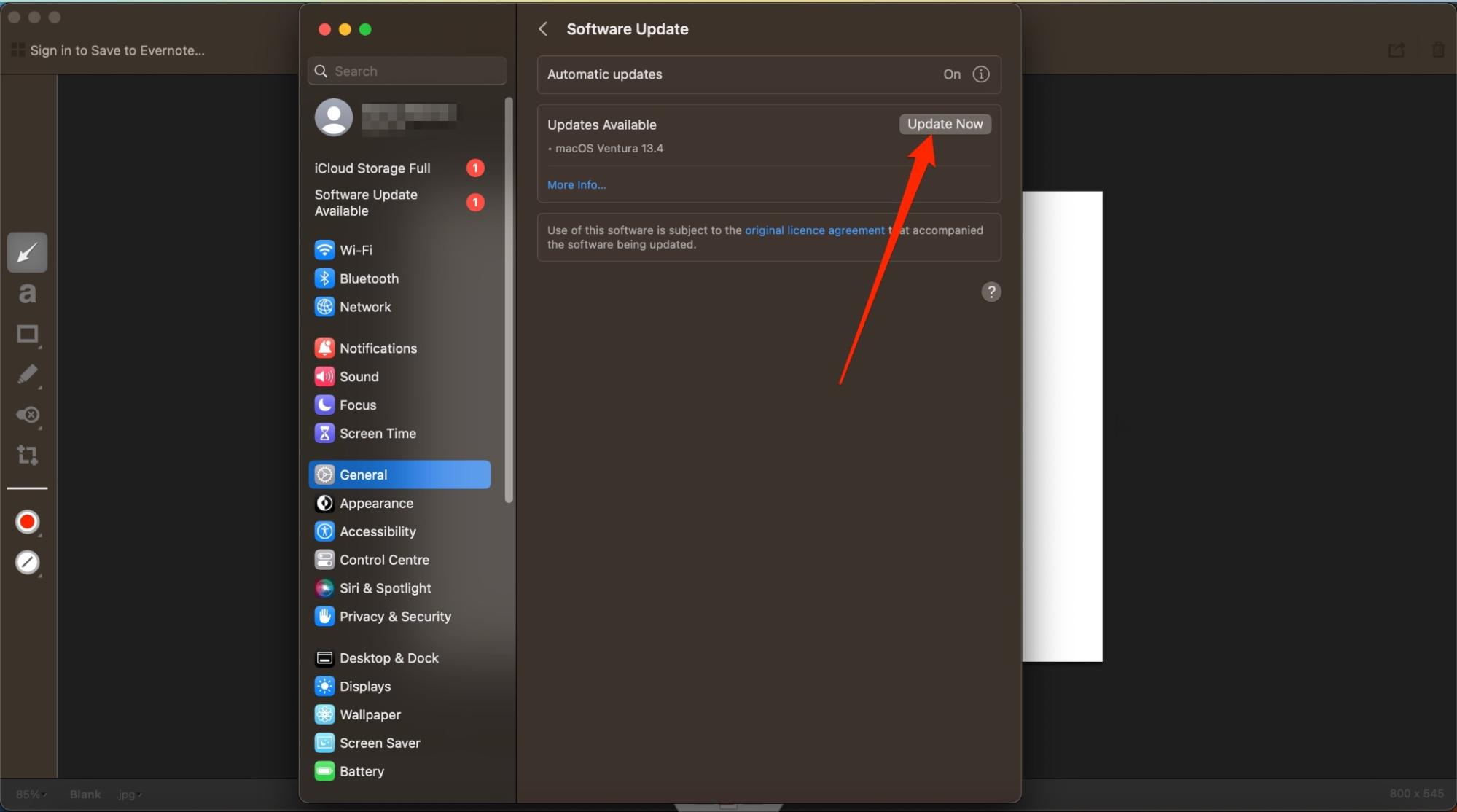This screenshot has height=812, width=1457.
Task: Open Appearance settings
Action: [399, 504]
